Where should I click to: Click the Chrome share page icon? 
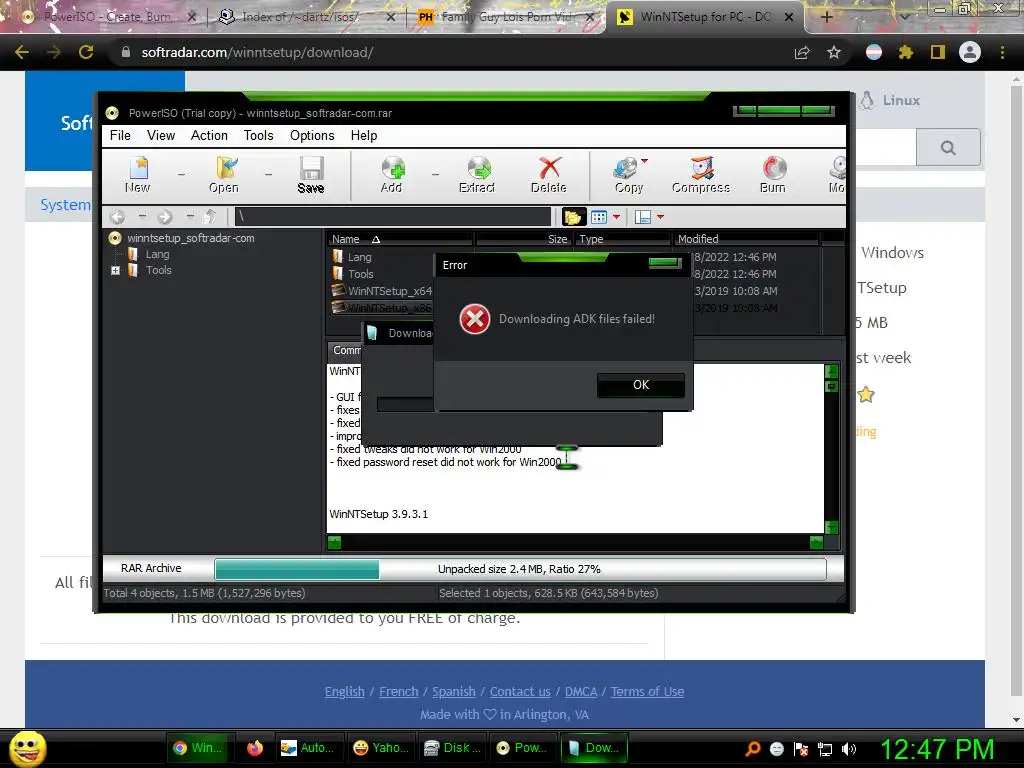(802, 52)
